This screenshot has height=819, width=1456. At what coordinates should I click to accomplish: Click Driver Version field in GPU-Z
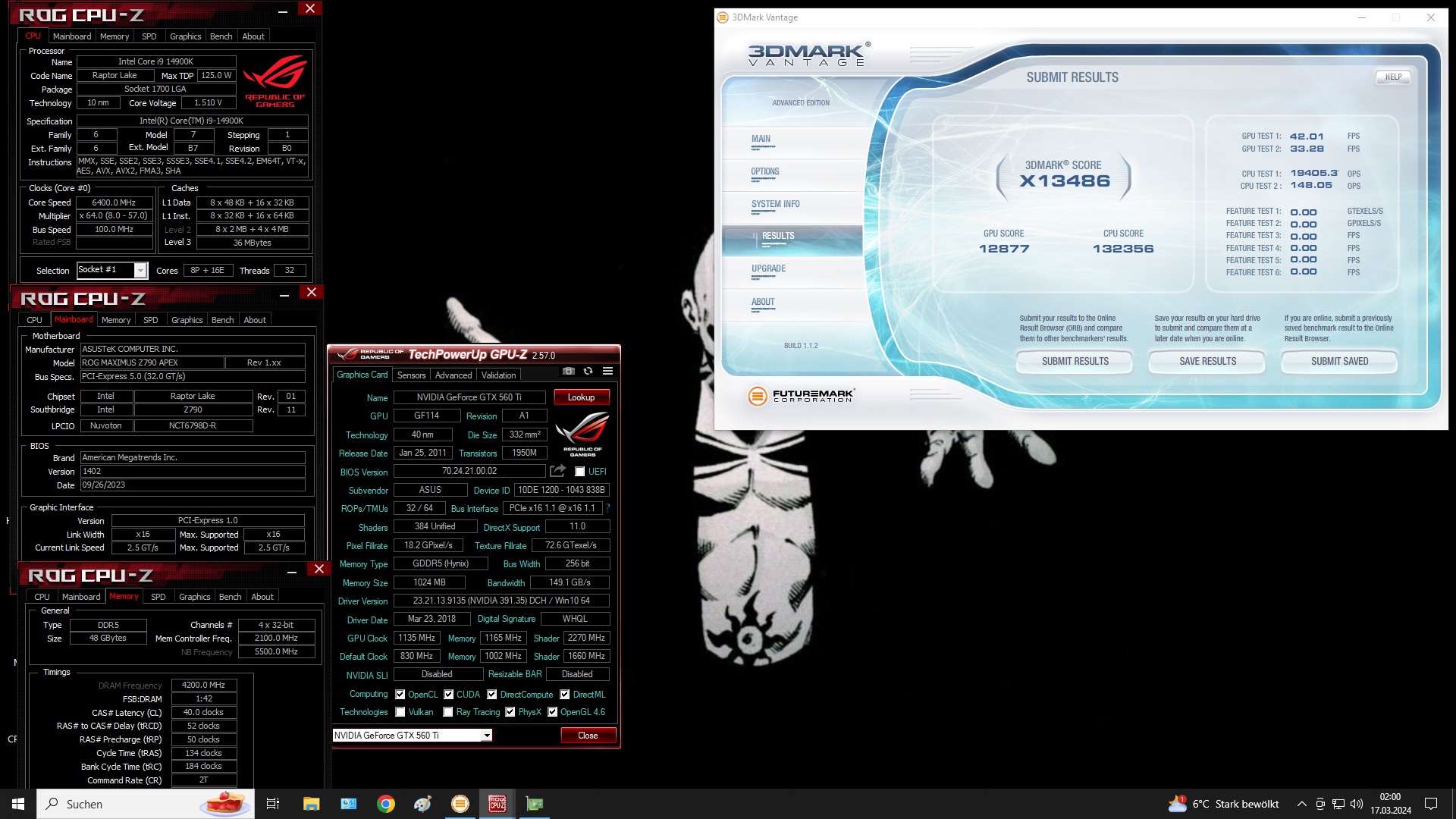point(501,601)
